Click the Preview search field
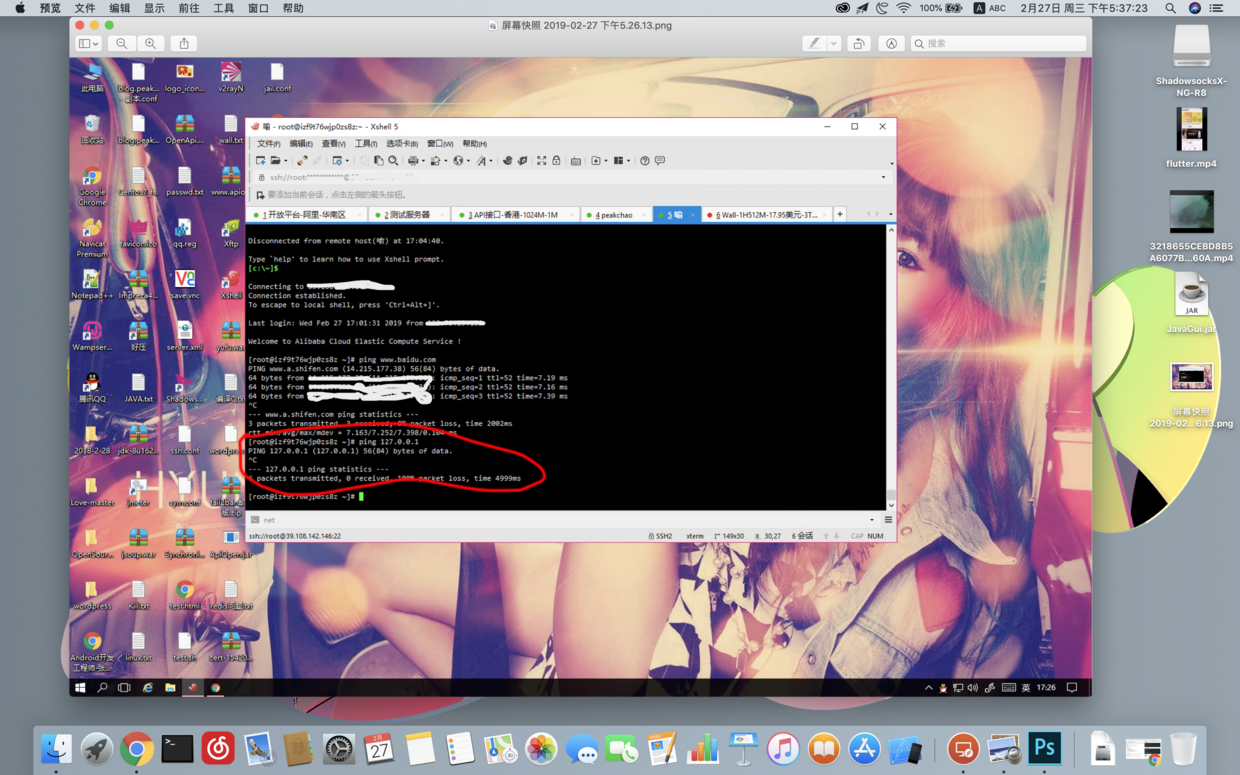Image resolution: width=1240 pixels, height=775 pixels. (x=998, y=43)
